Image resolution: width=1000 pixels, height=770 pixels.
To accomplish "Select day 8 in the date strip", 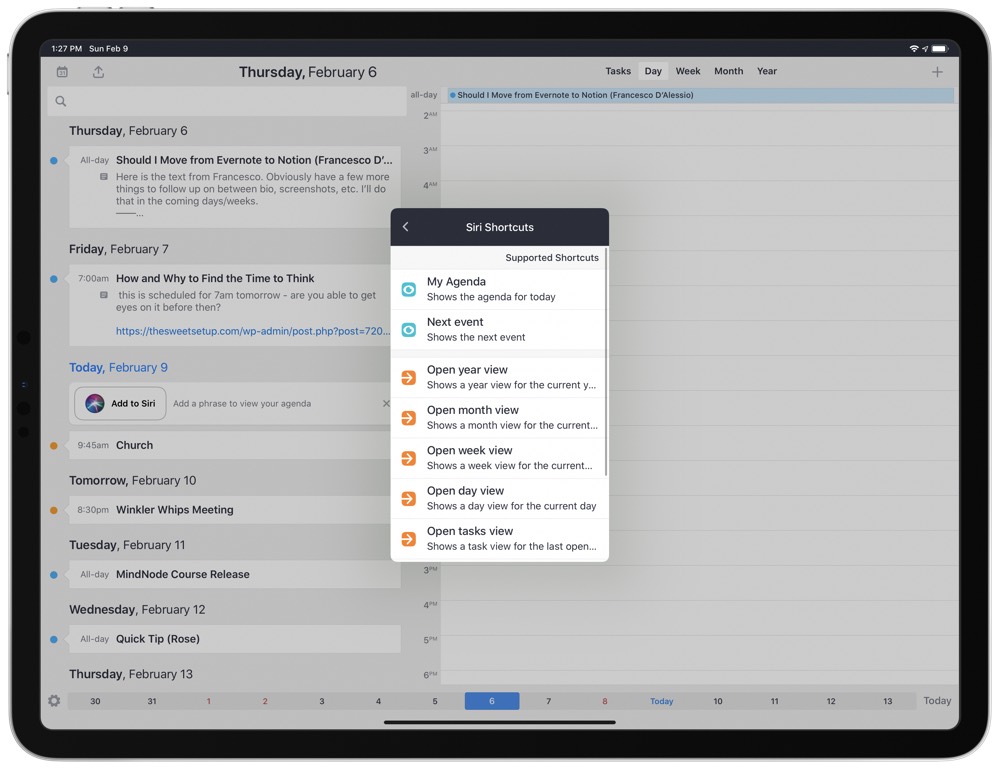I will coord(605,701).
